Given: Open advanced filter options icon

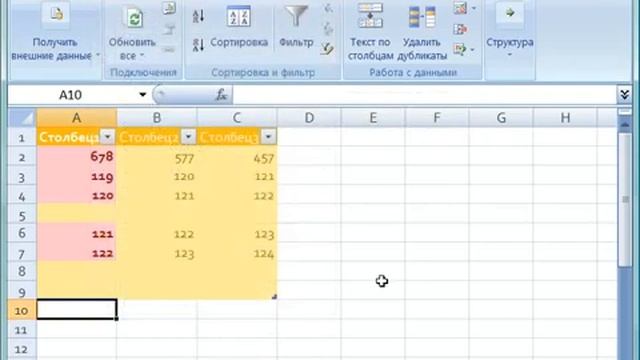Looking at the screenshot, I should [x=327, y=49].
